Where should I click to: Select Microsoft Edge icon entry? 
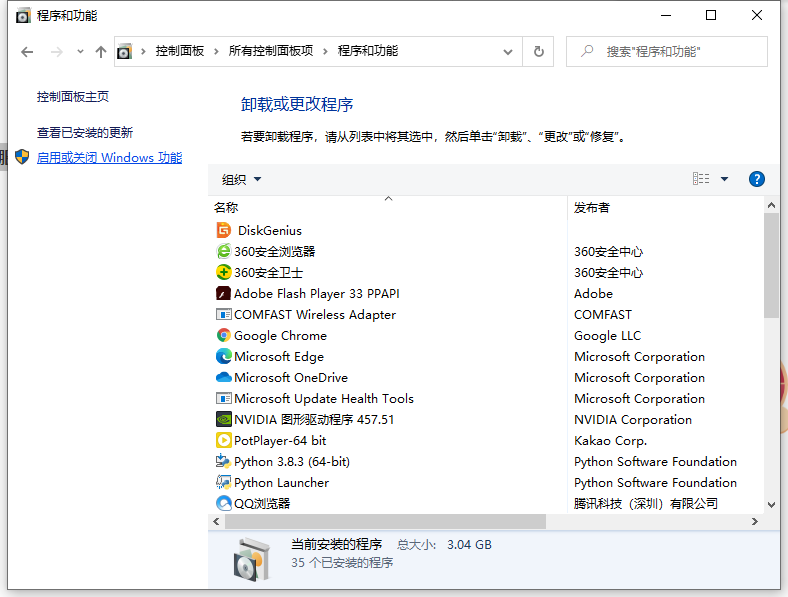point(224,357)
